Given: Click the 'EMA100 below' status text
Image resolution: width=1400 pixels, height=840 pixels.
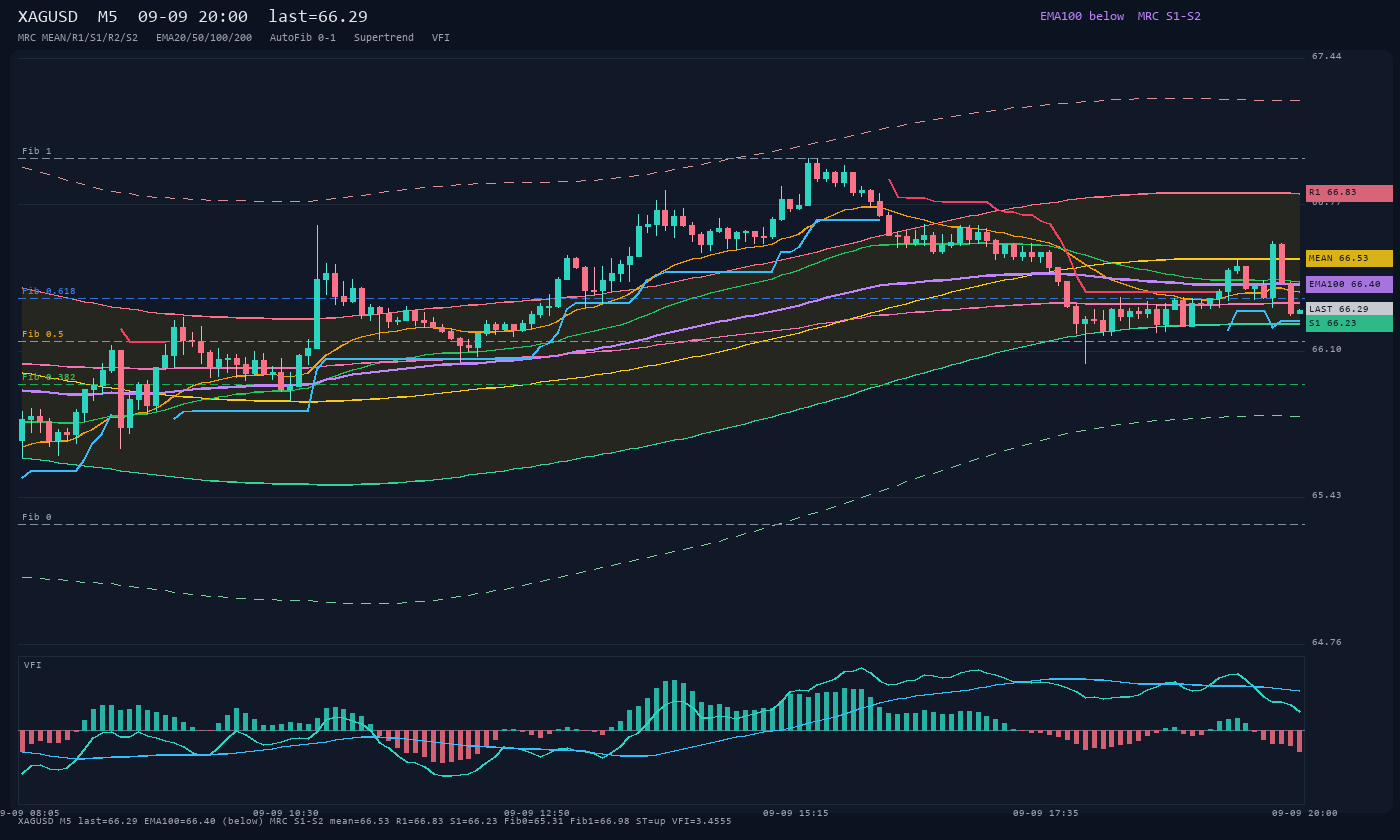Looking at the screenshot, I should click(x=1082, y=16).
